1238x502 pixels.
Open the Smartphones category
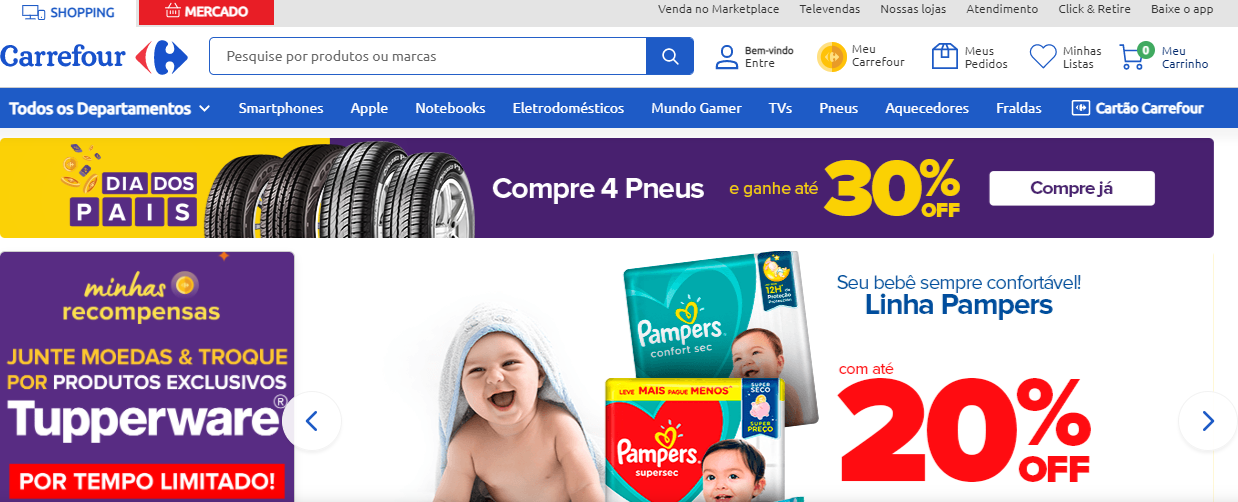coord(281,108)
